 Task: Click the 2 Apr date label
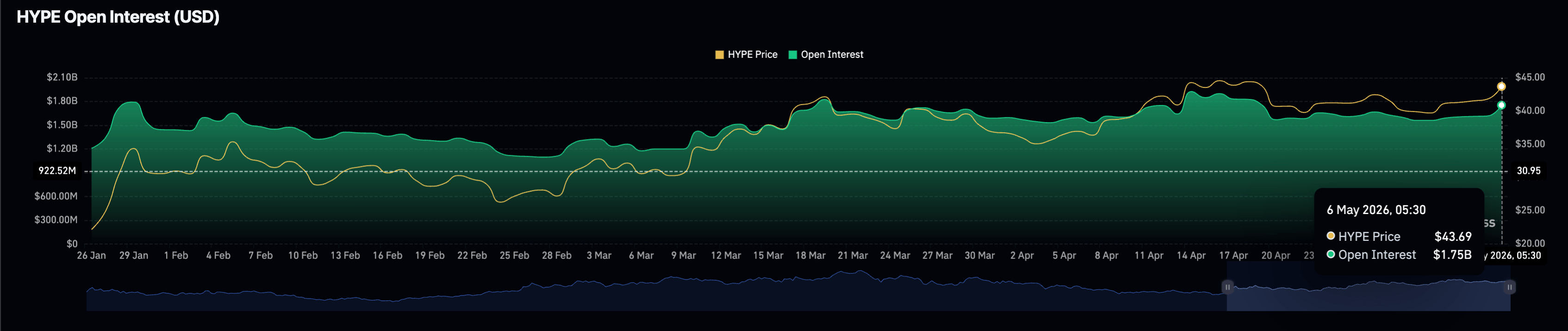coord(1022,256)
